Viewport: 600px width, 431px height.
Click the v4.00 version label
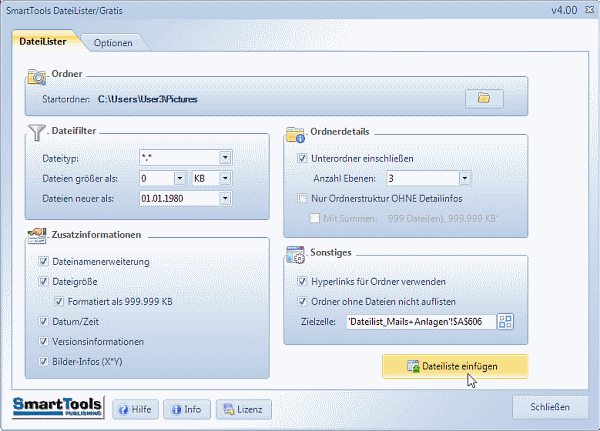[x=564, y=10]
